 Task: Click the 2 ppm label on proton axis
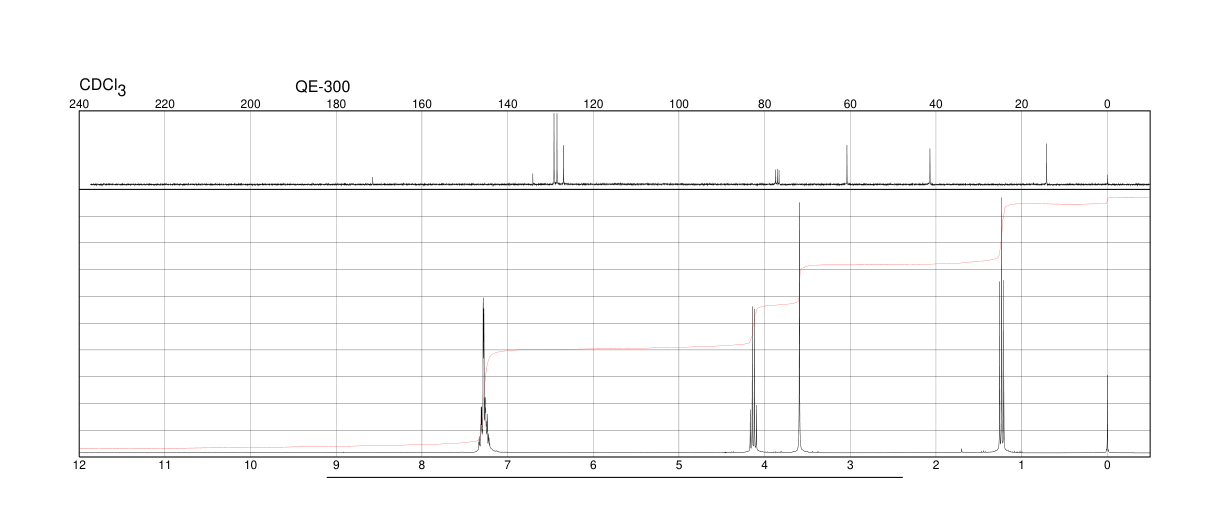(936, 466)
